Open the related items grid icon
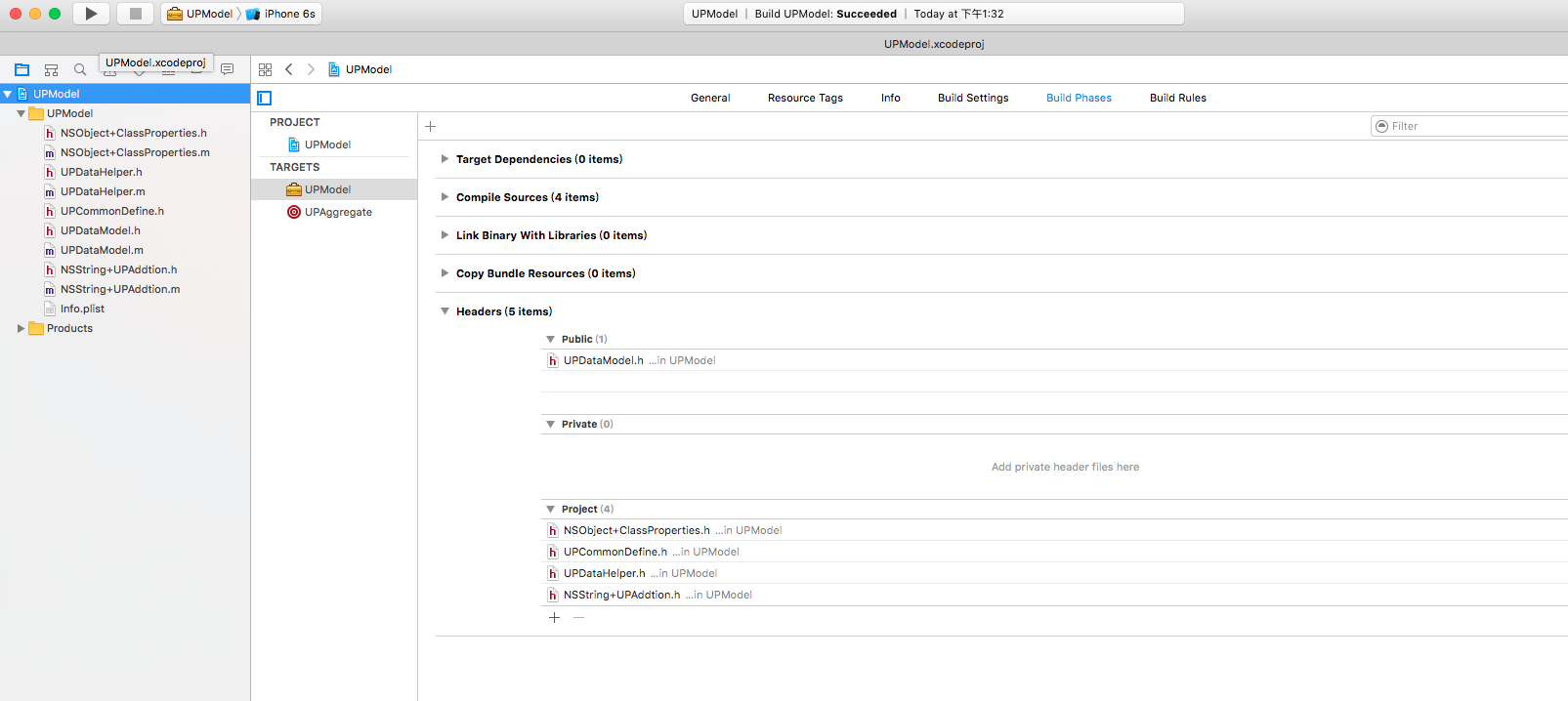This screenshot has width=1568, height=701. point(265,69)
